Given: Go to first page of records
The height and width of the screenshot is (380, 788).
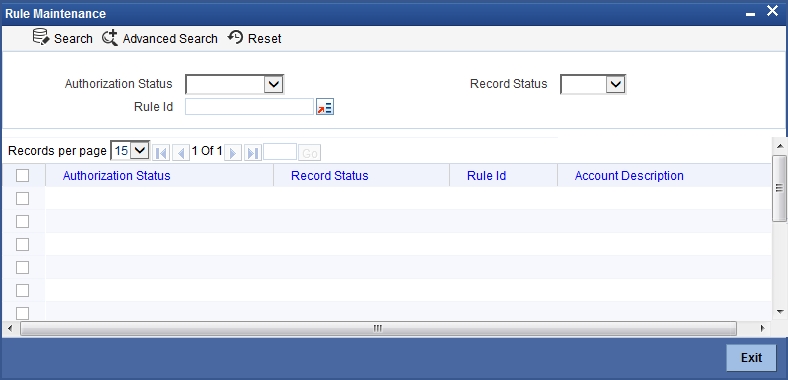Looking at the screenshot, I should tap(161, 152).
